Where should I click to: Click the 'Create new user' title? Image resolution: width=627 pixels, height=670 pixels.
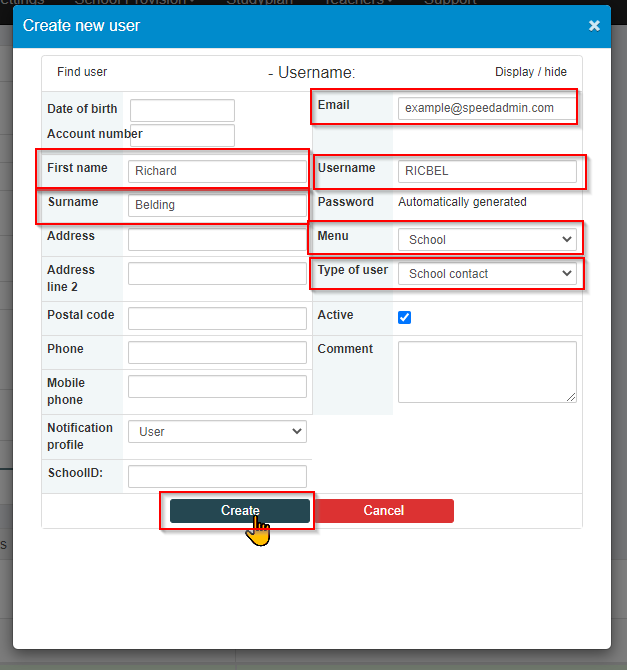[81, 26]
